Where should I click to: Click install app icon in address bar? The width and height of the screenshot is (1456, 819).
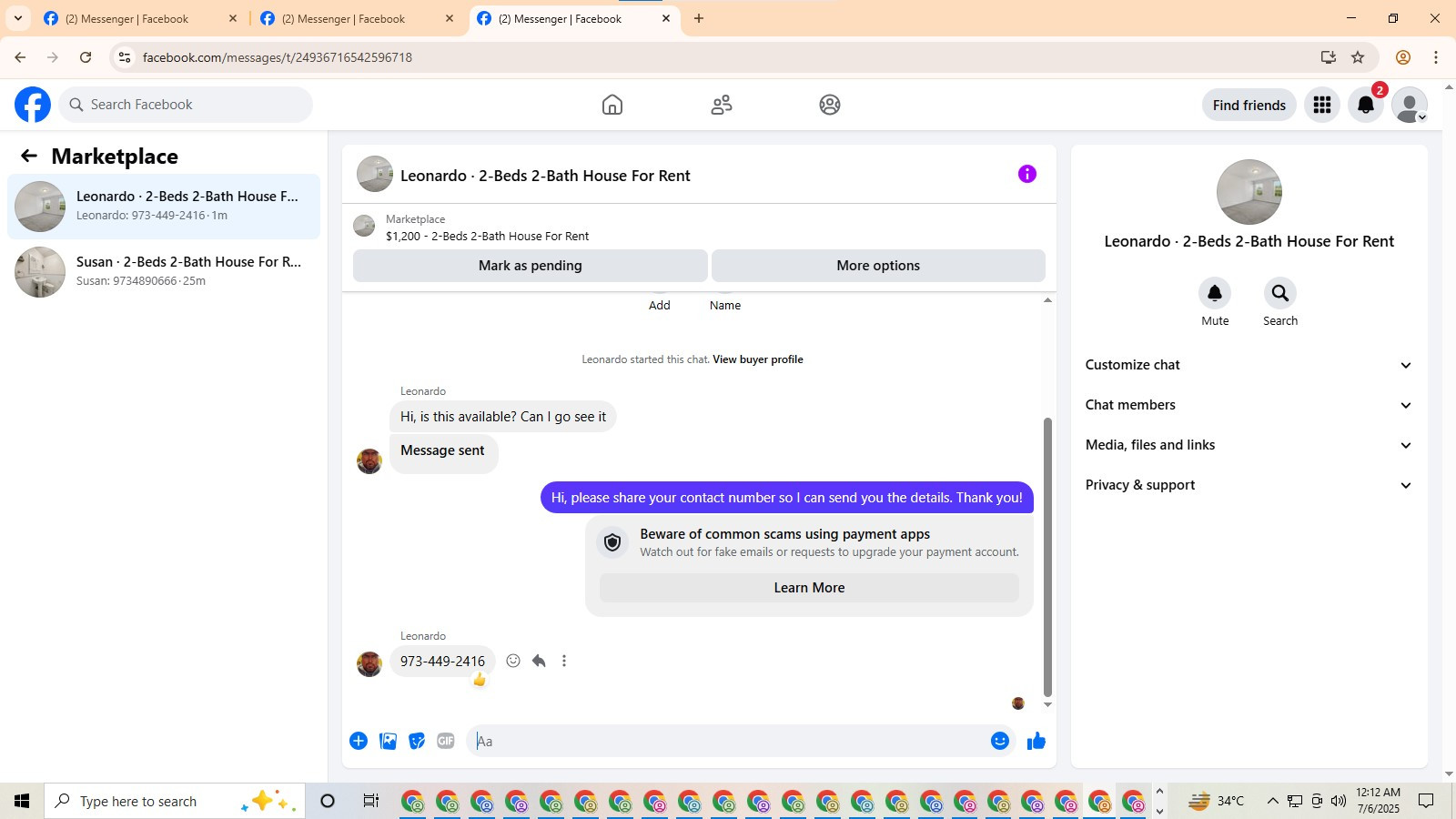1329,57
